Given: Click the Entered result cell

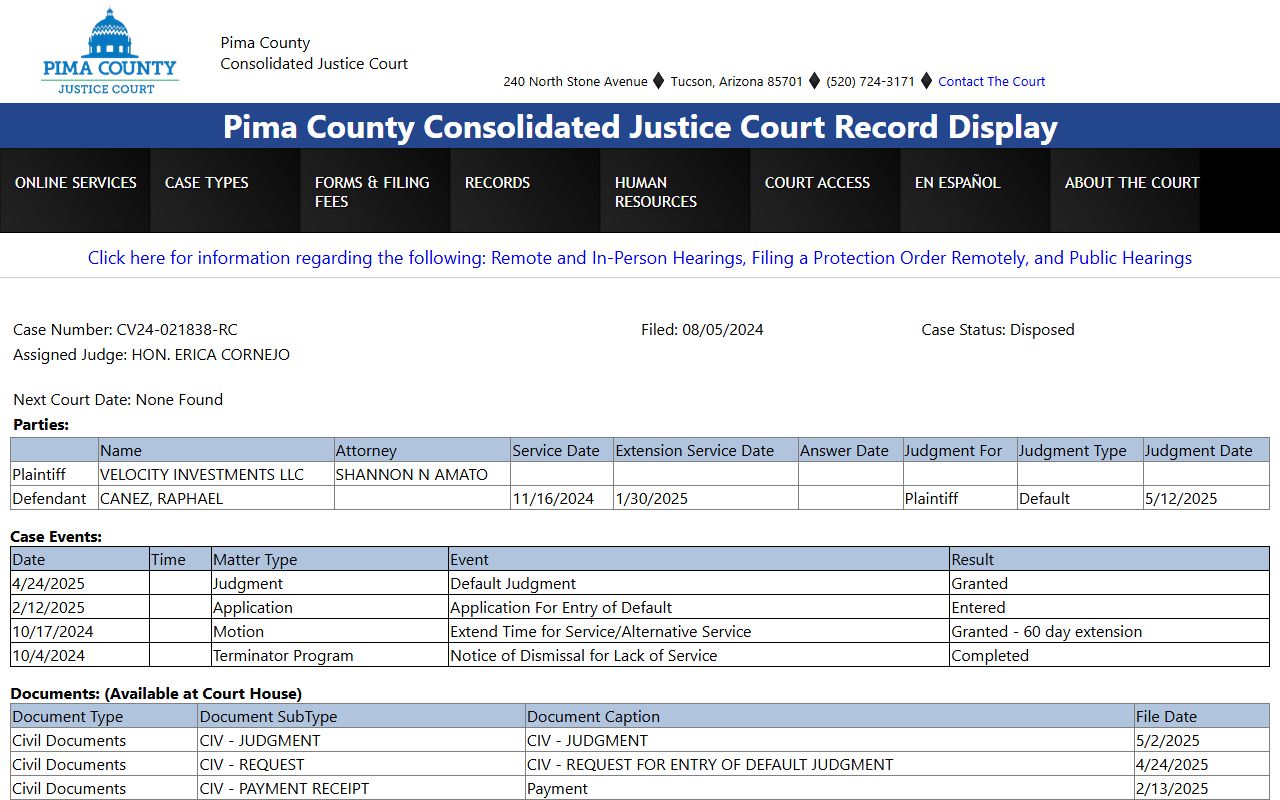Looking at the screenshot, I should (x=1109, y=608).
